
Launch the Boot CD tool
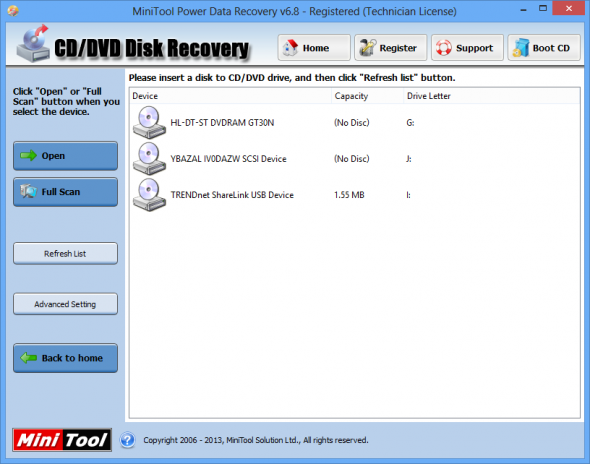(x=544, y=48)
